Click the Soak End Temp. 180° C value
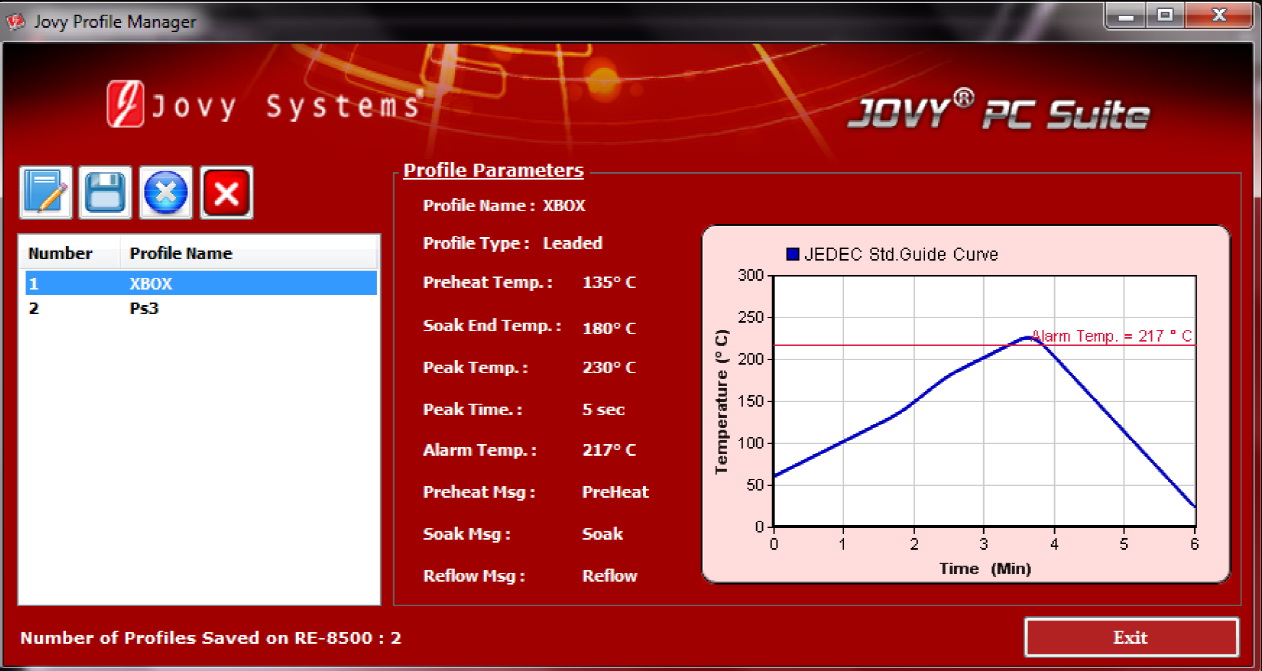This screenshot has width=1262, height=671. pos(608,328)
